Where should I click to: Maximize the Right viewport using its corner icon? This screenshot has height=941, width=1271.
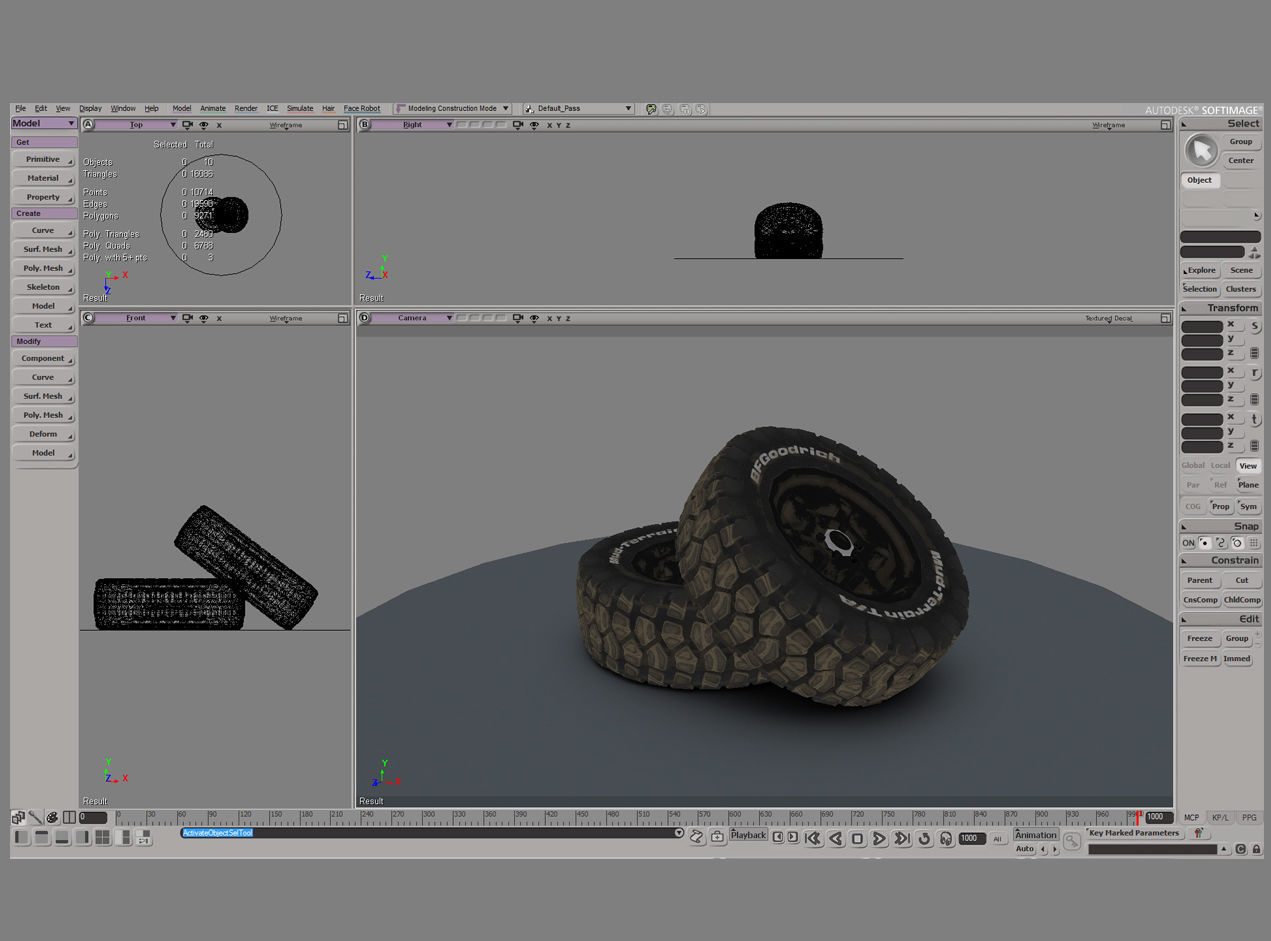[1166, 125]
